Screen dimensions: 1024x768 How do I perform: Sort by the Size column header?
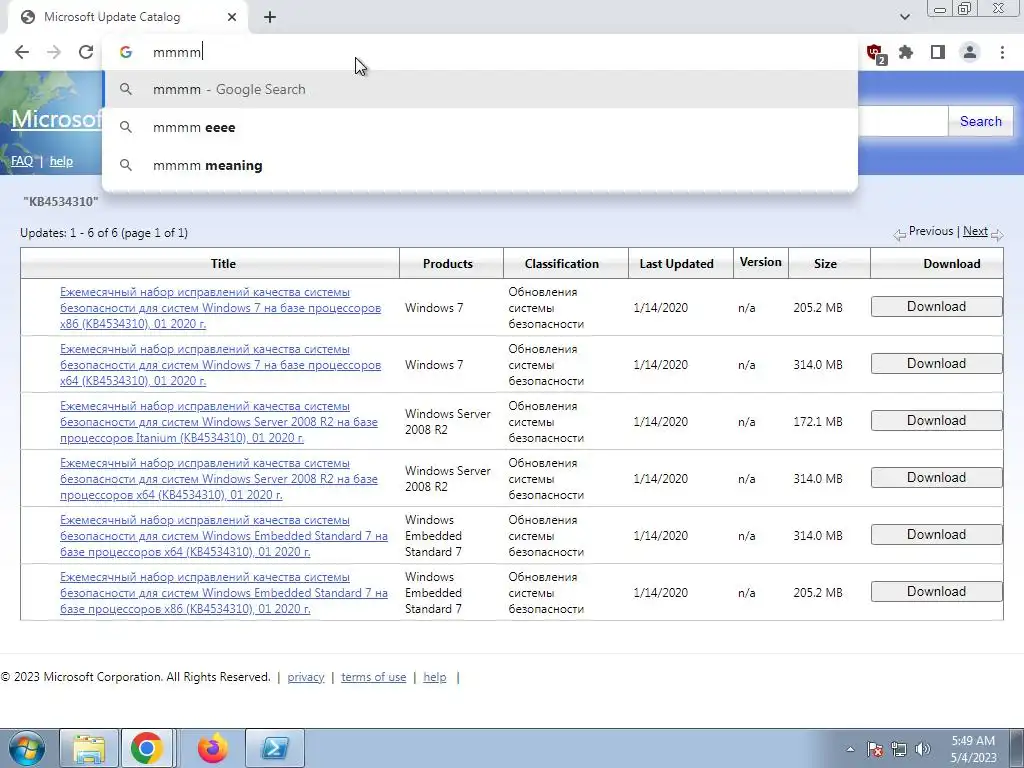click(825, 264)
